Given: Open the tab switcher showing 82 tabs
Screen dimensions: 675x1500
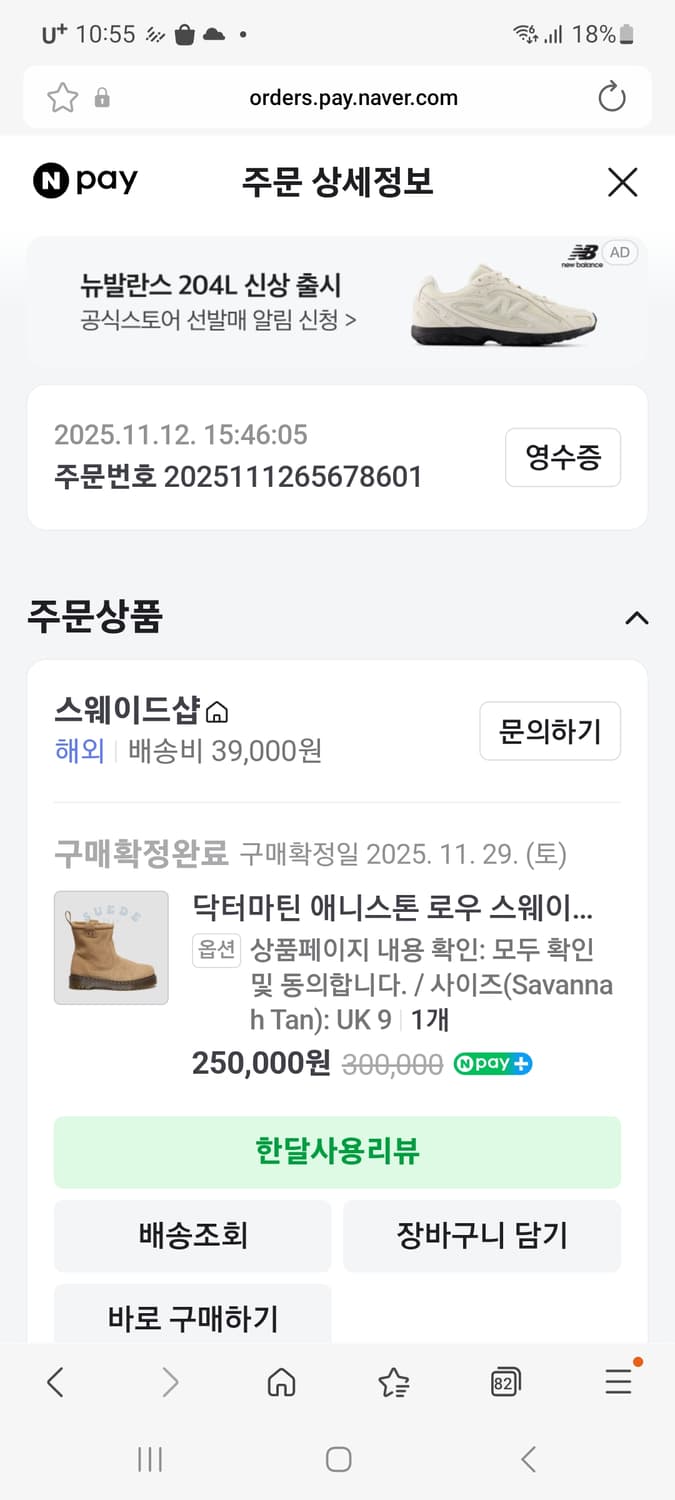Looking at the screenshot, I should pos(505,1382).
